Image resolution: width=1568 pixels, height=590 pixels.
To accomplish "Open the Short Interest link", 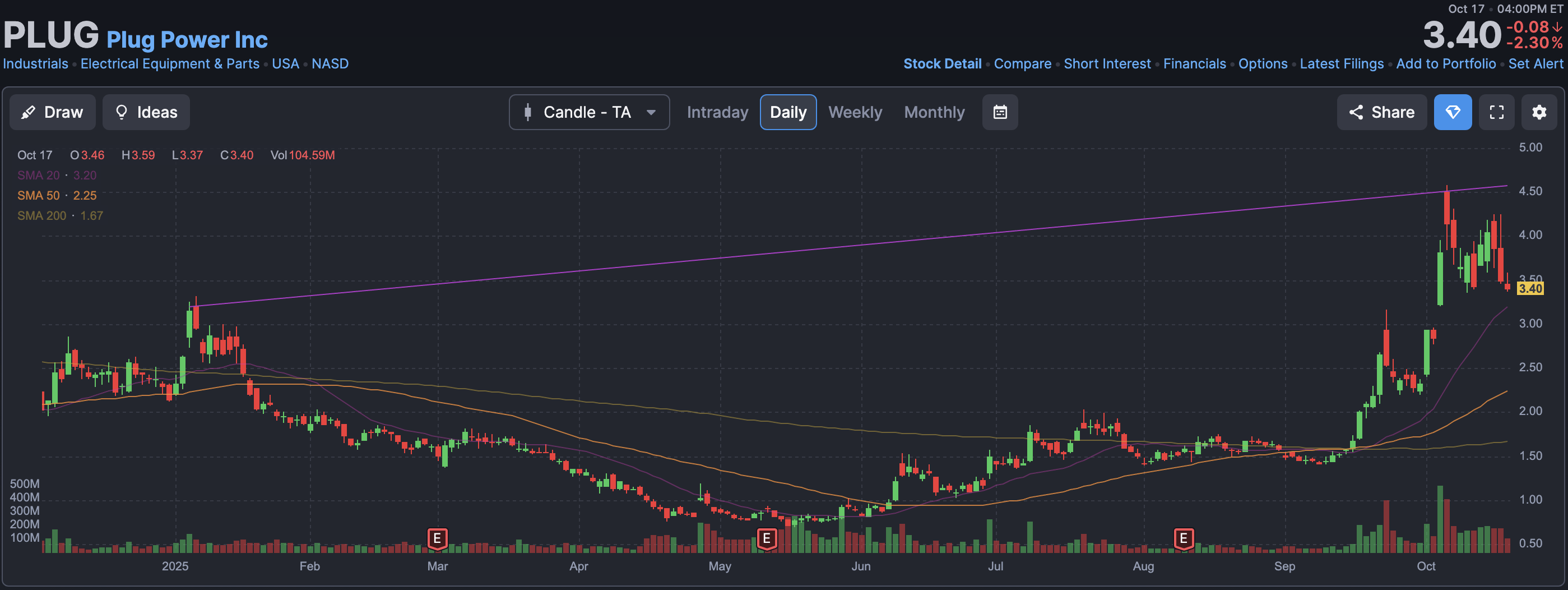I will (x=1107, y=64).
